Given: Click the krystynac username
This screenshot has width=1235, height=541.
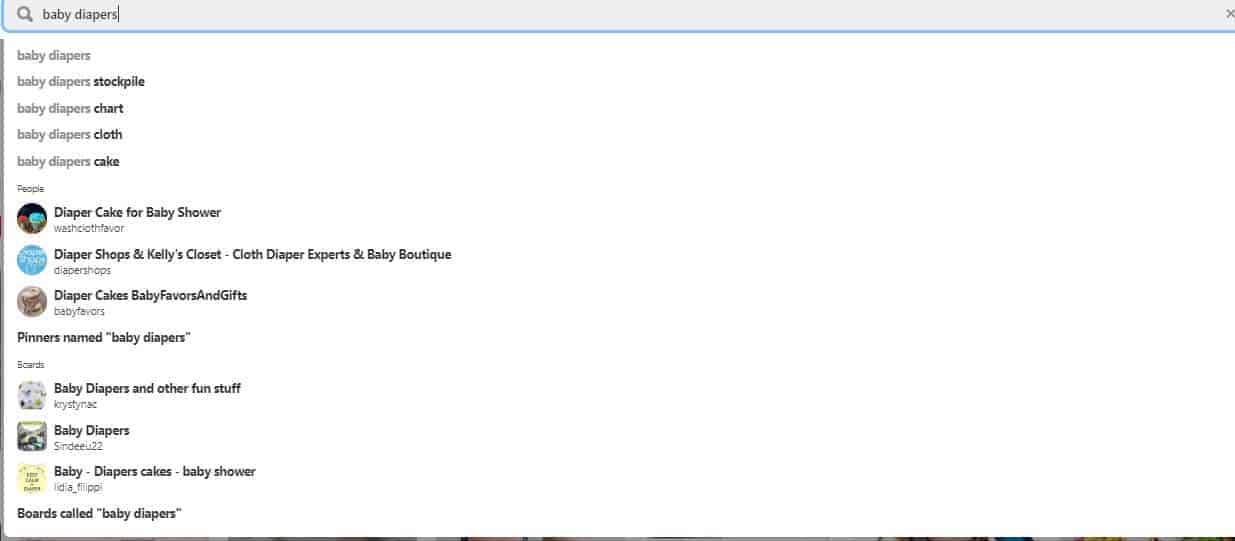Looking at the screenshot, I should 76,404.
